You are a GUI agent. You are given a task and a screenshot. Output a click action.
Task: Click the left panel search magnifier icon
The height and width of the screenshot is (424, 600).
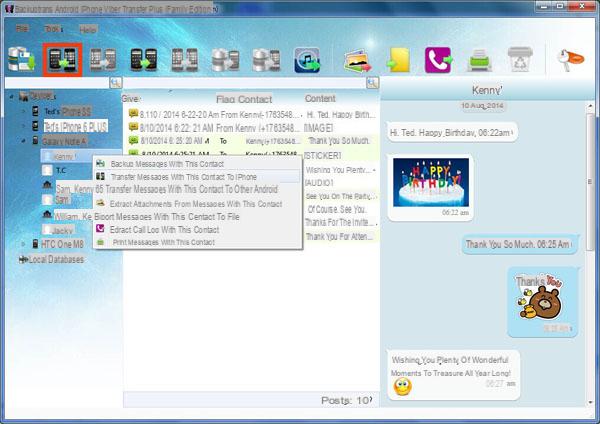[x=116, y=82]
